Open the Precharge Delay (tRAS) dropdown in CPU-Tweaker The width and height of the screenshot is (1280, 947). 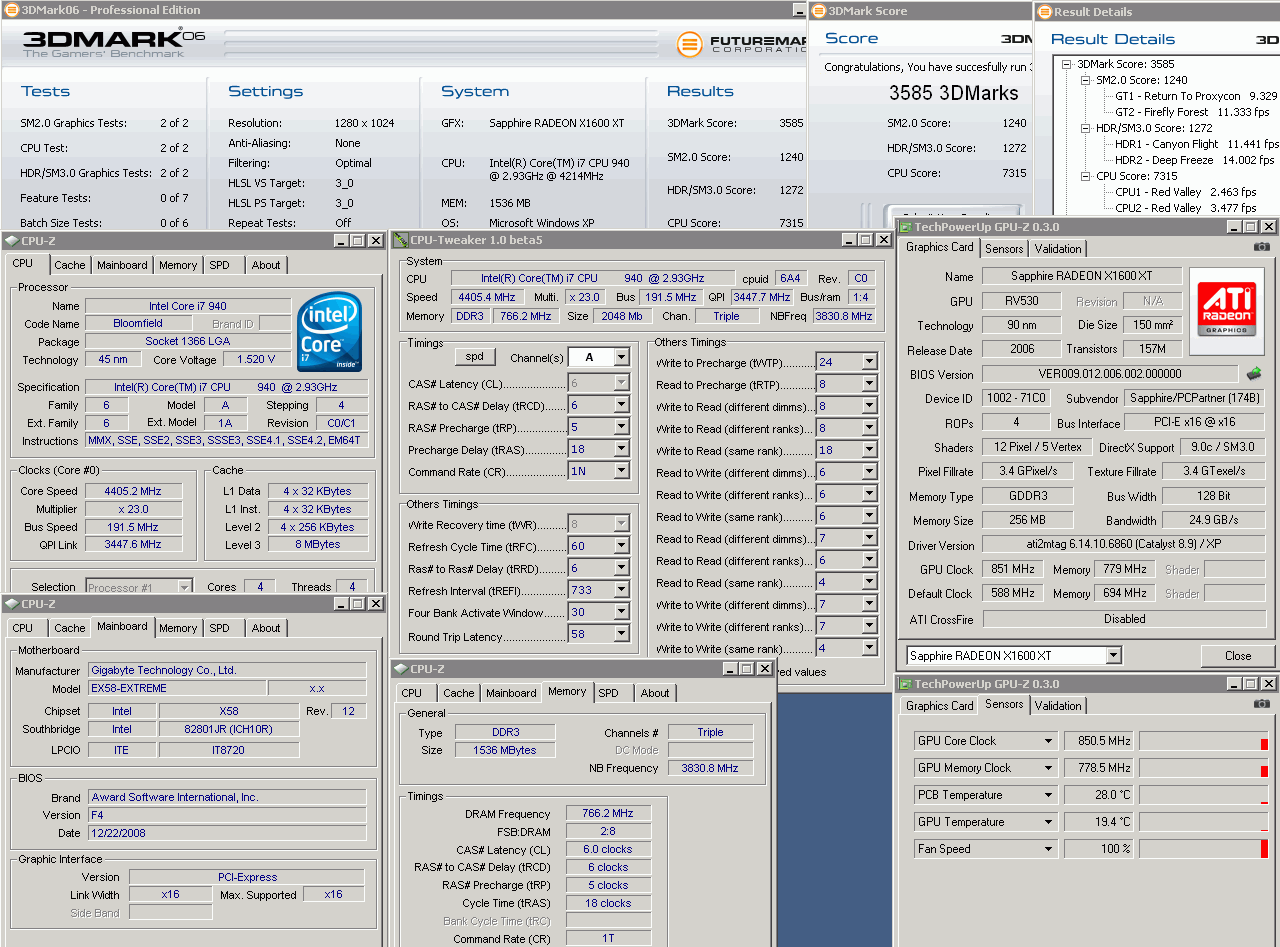pyautogui.click(x=621, y=449)
